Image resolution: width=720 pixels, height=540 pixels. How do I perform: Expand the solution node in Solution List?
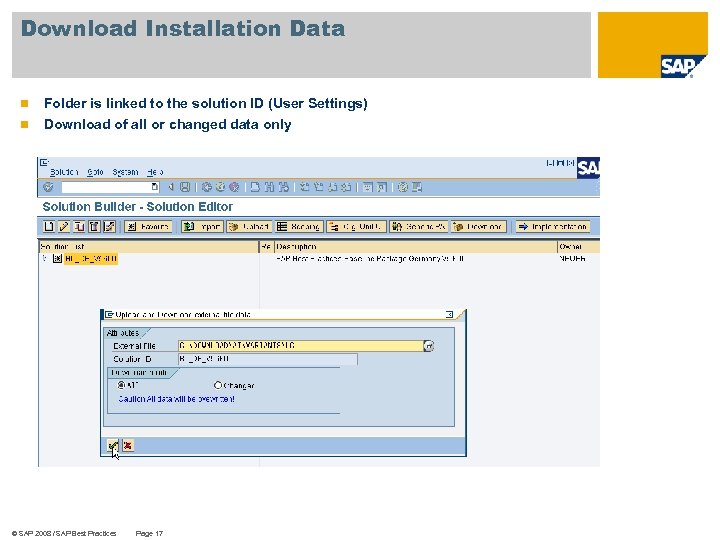(x=45, y=259)
